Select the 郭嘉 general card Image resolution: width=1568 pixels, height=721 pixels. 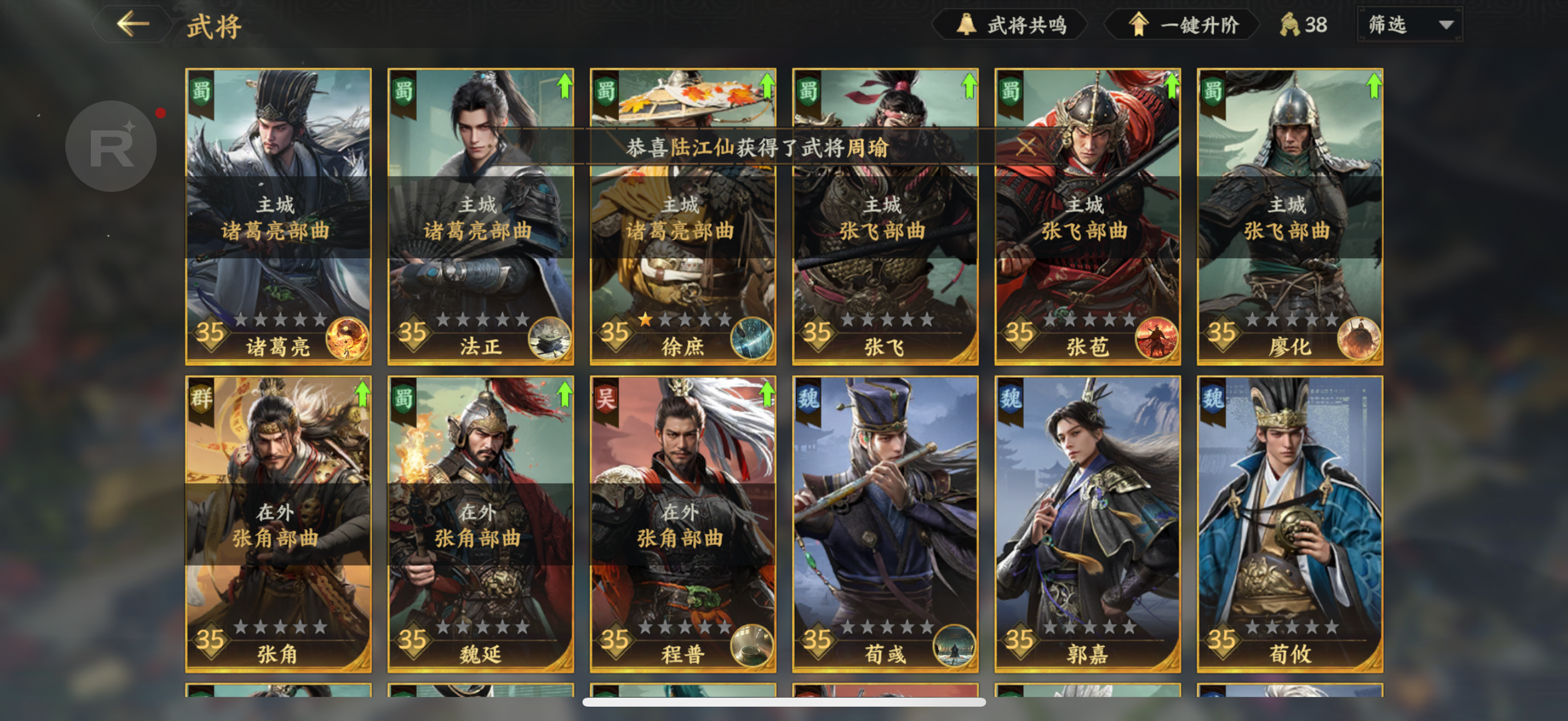click(x=1087, y=524)
